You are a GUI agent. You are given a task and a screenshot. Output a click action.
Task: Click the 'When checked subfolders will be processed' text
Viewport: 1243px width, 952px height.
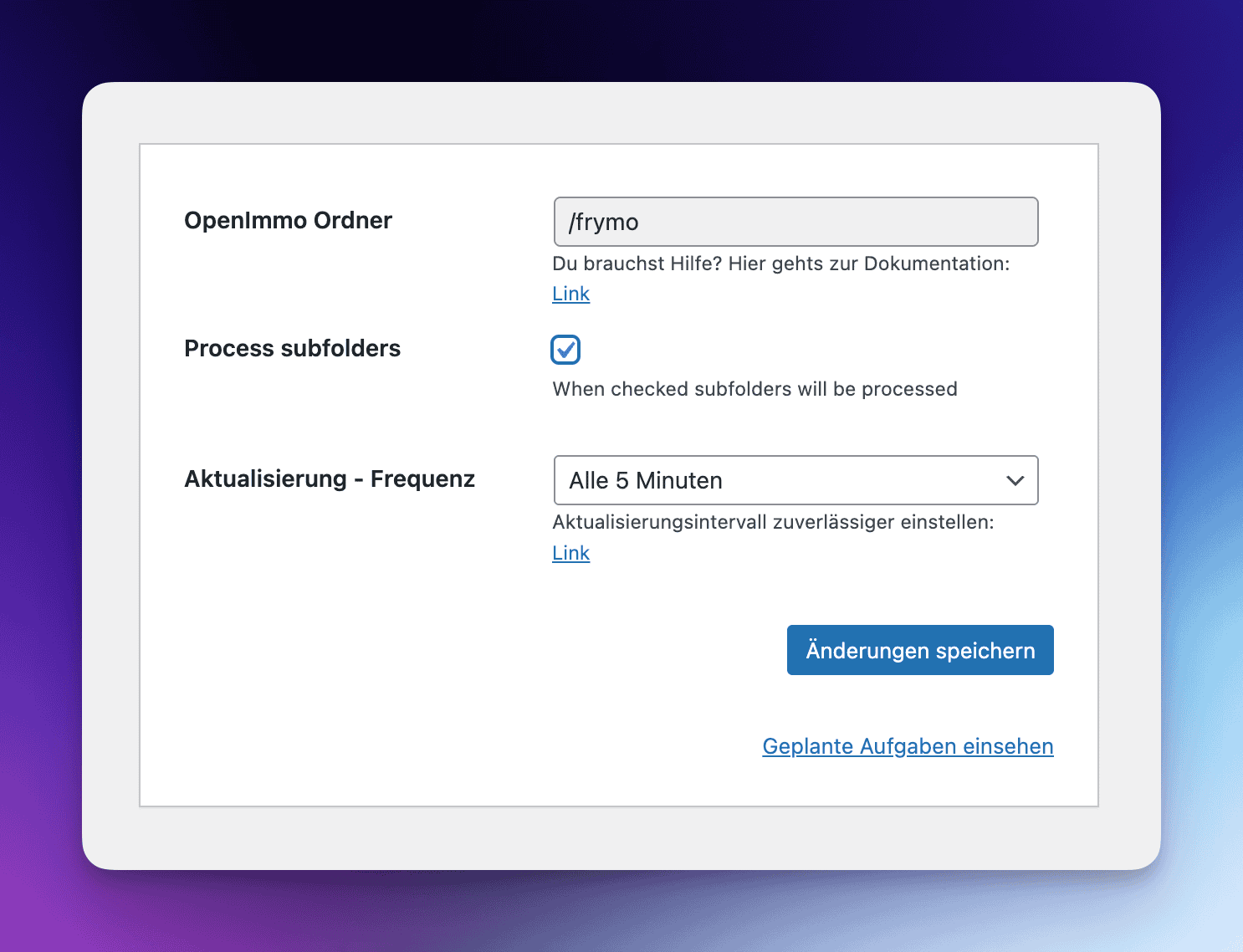pyautogui.click(x=754, y=389)
